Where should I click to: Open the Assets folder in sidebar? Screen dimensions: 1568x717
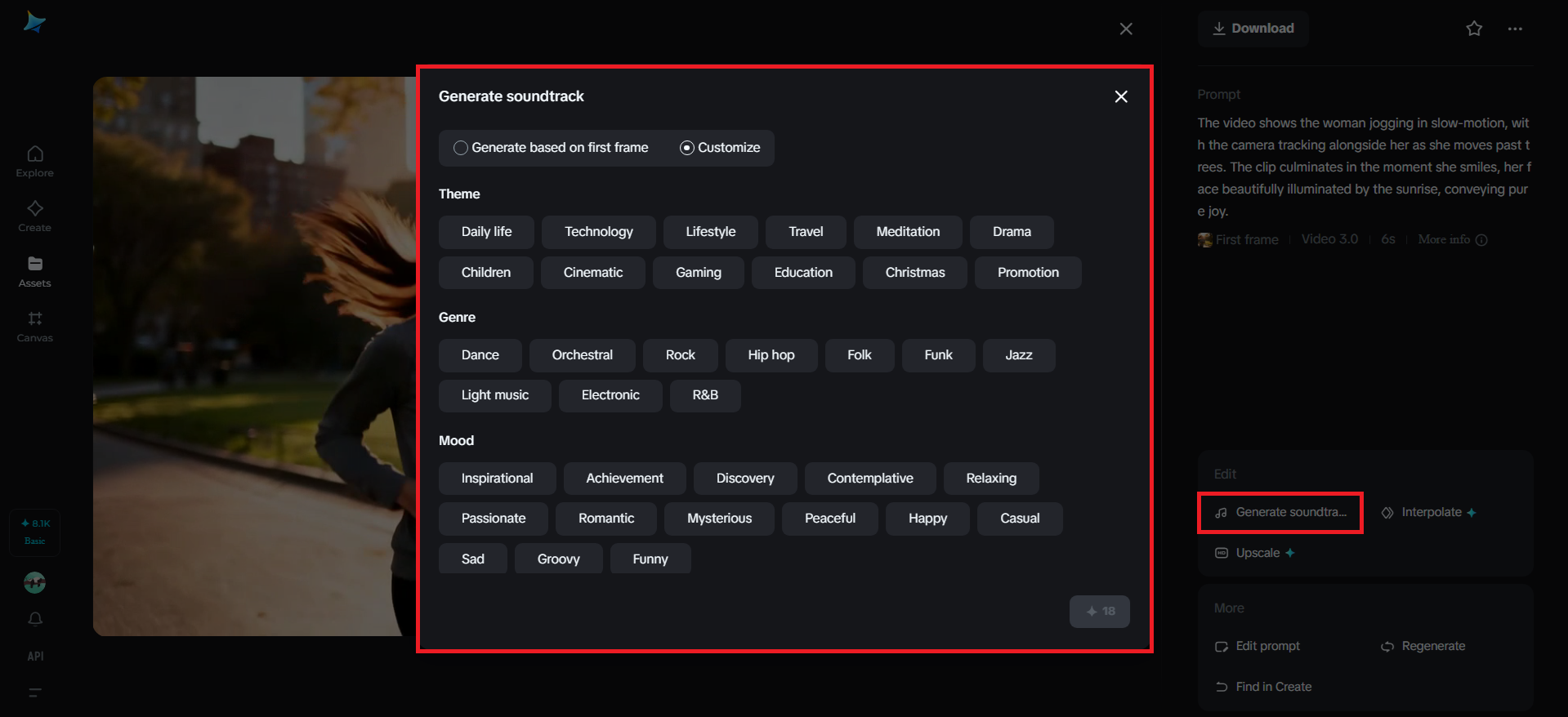(34, 271)
